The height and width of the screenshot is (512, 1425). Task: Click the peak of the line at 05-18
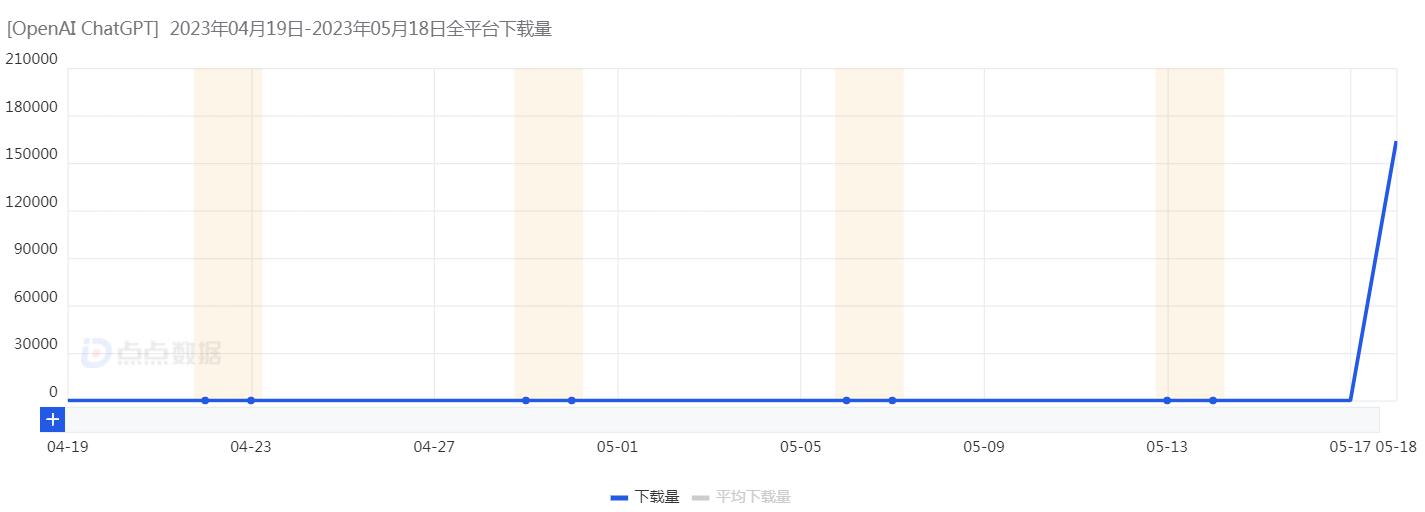click(x=1395, y=143)
